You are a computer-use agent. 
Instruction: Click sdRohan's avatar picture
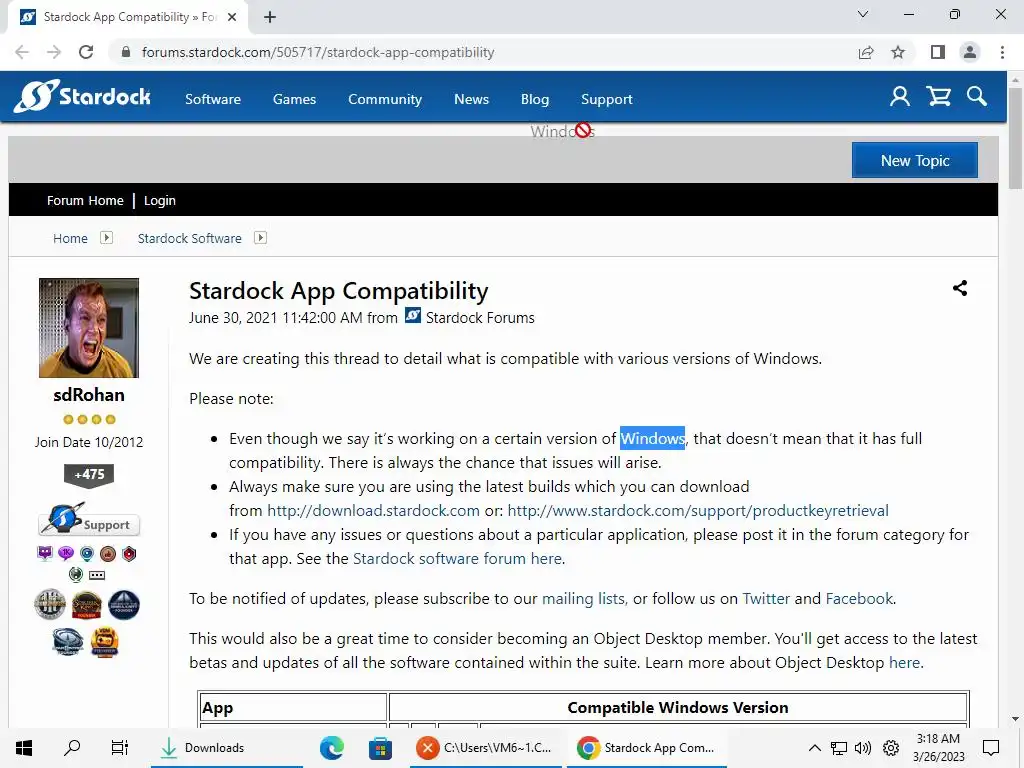tap(89, 328)
